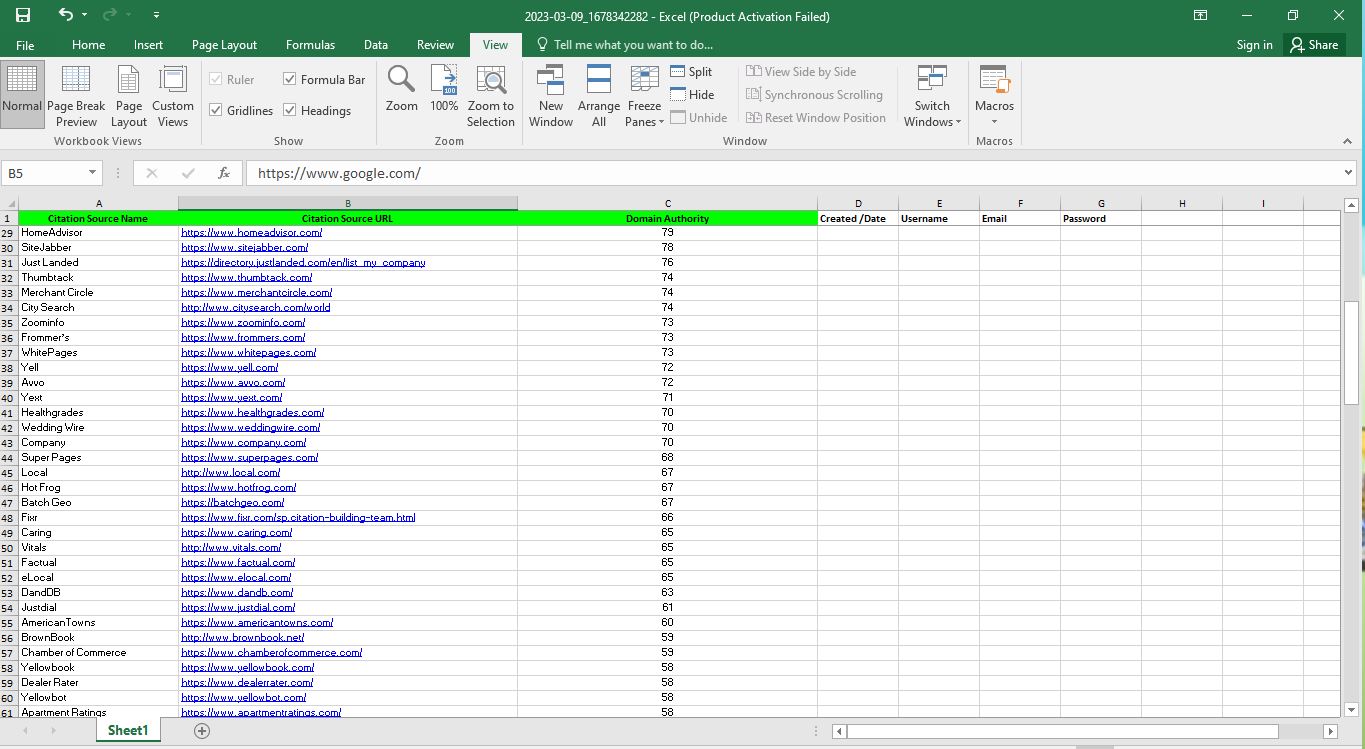Viewport: 1365px width, 749px height.
Task: Open the sitejabber.com link
Action: 244,248
